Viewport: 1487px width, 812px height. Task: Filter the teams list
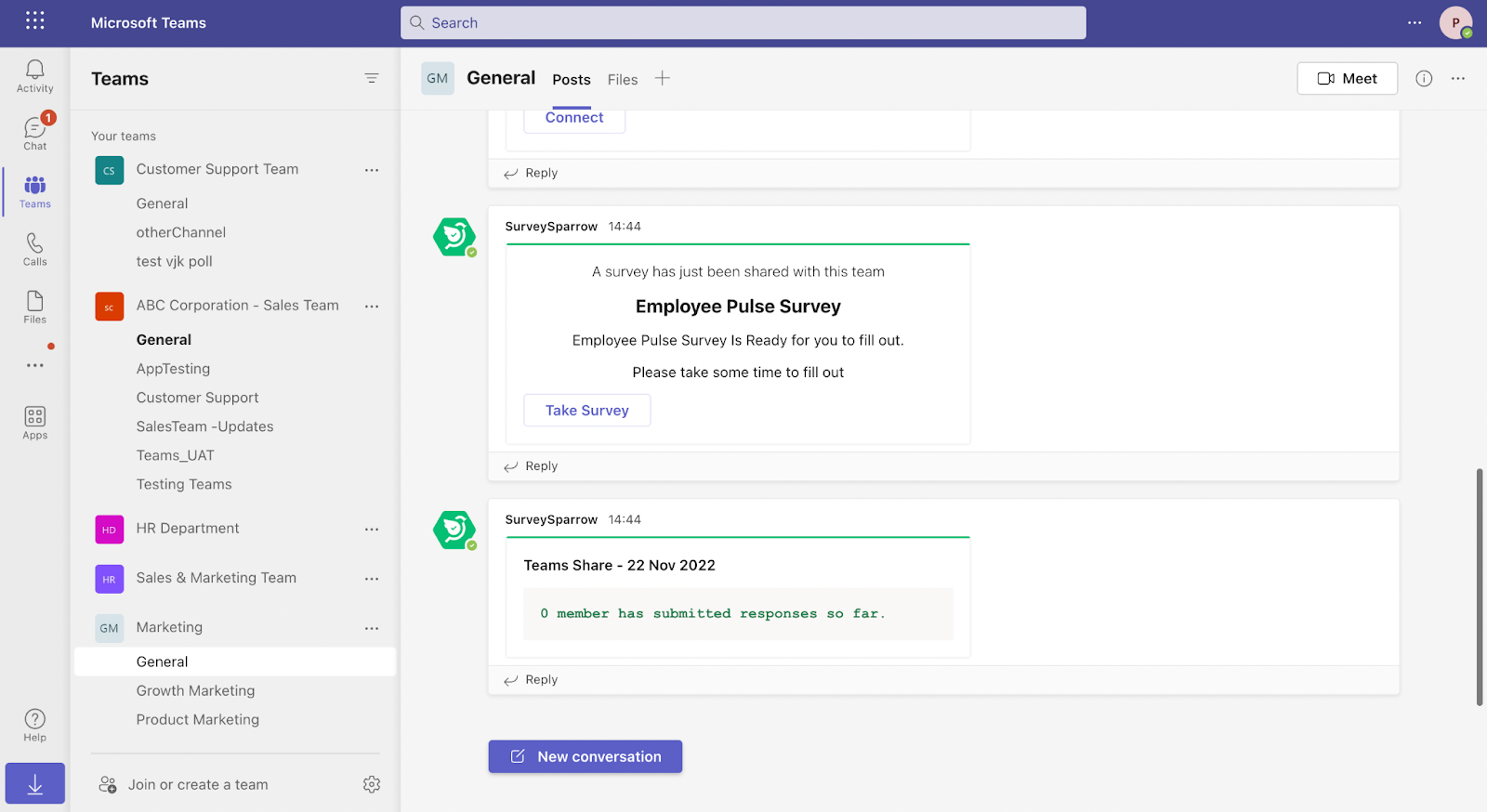pos(372,79)
